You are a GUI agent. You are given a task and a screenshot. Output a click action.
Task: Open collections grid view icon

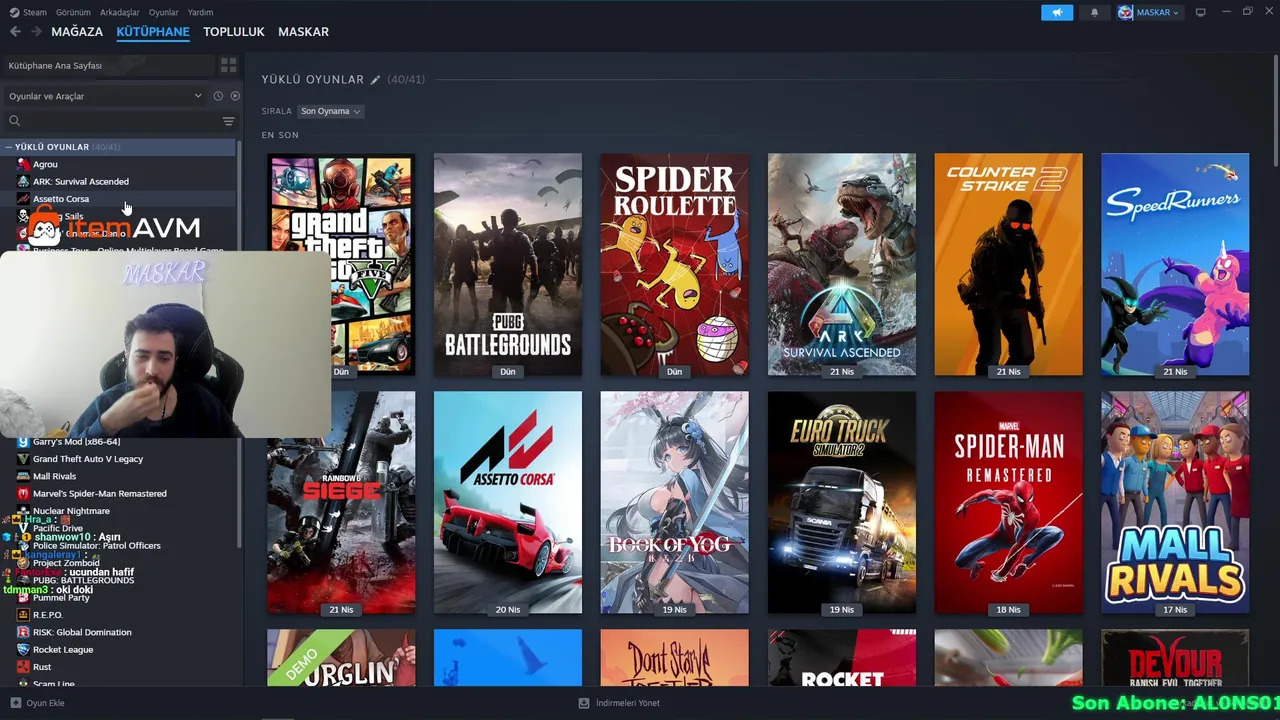(x=229, y=65)
